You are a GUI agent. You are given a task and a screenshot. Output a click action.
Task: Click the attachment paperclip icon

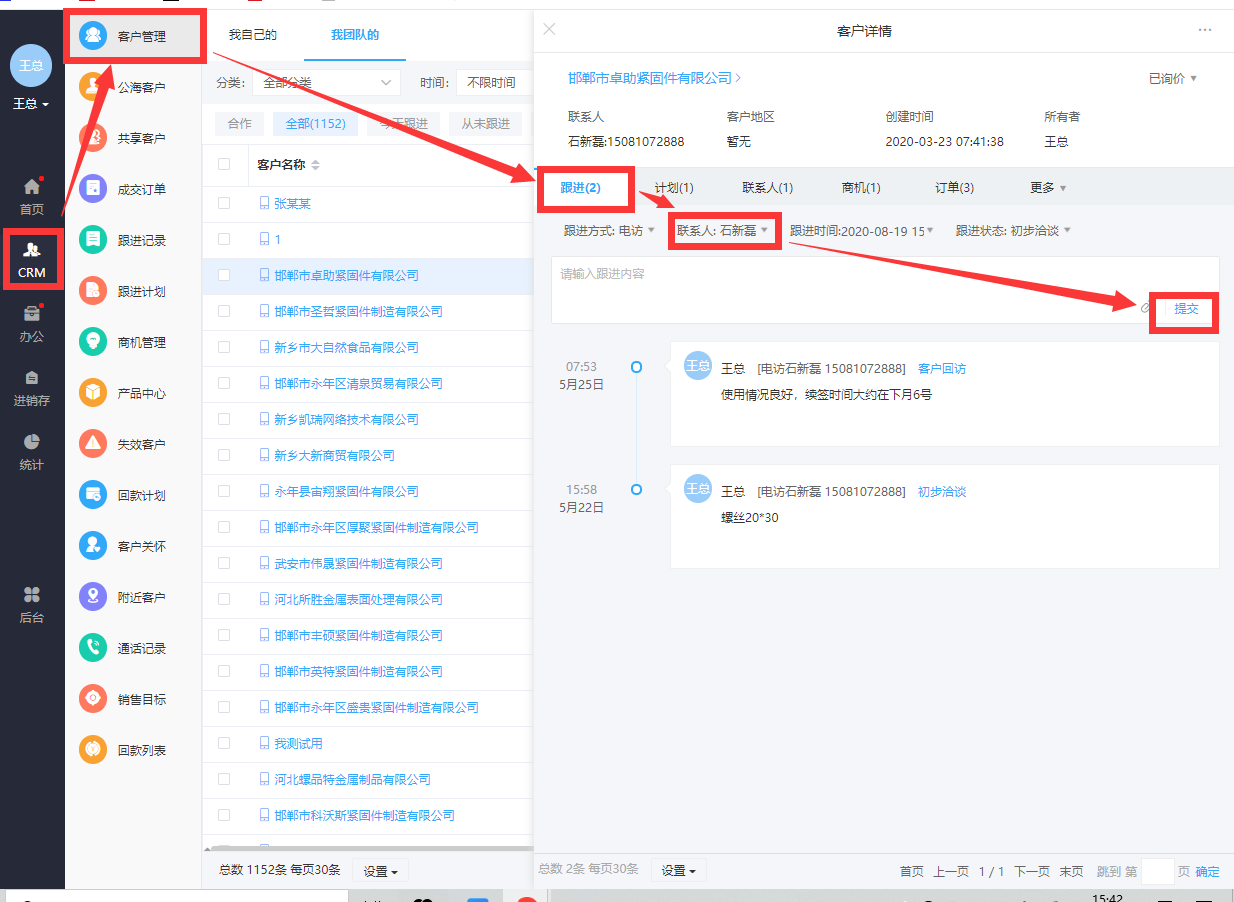tap(1146, 308)
